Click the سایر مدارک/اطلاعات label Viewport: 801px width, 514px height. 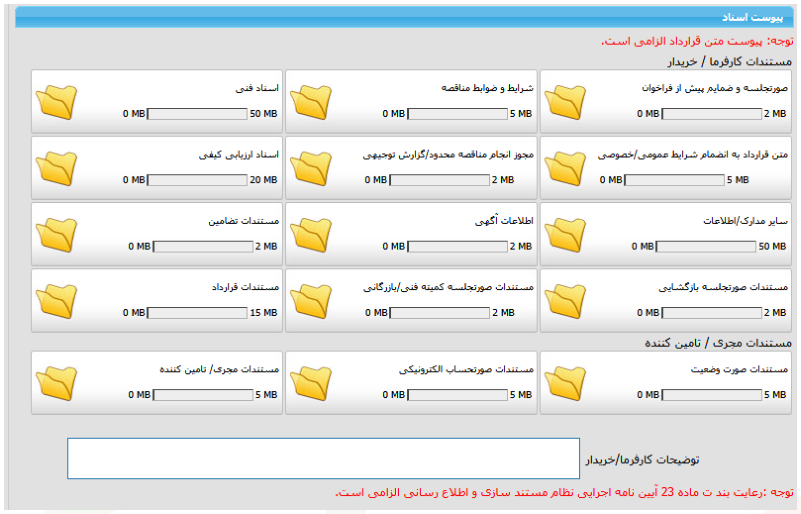point(745,221)
